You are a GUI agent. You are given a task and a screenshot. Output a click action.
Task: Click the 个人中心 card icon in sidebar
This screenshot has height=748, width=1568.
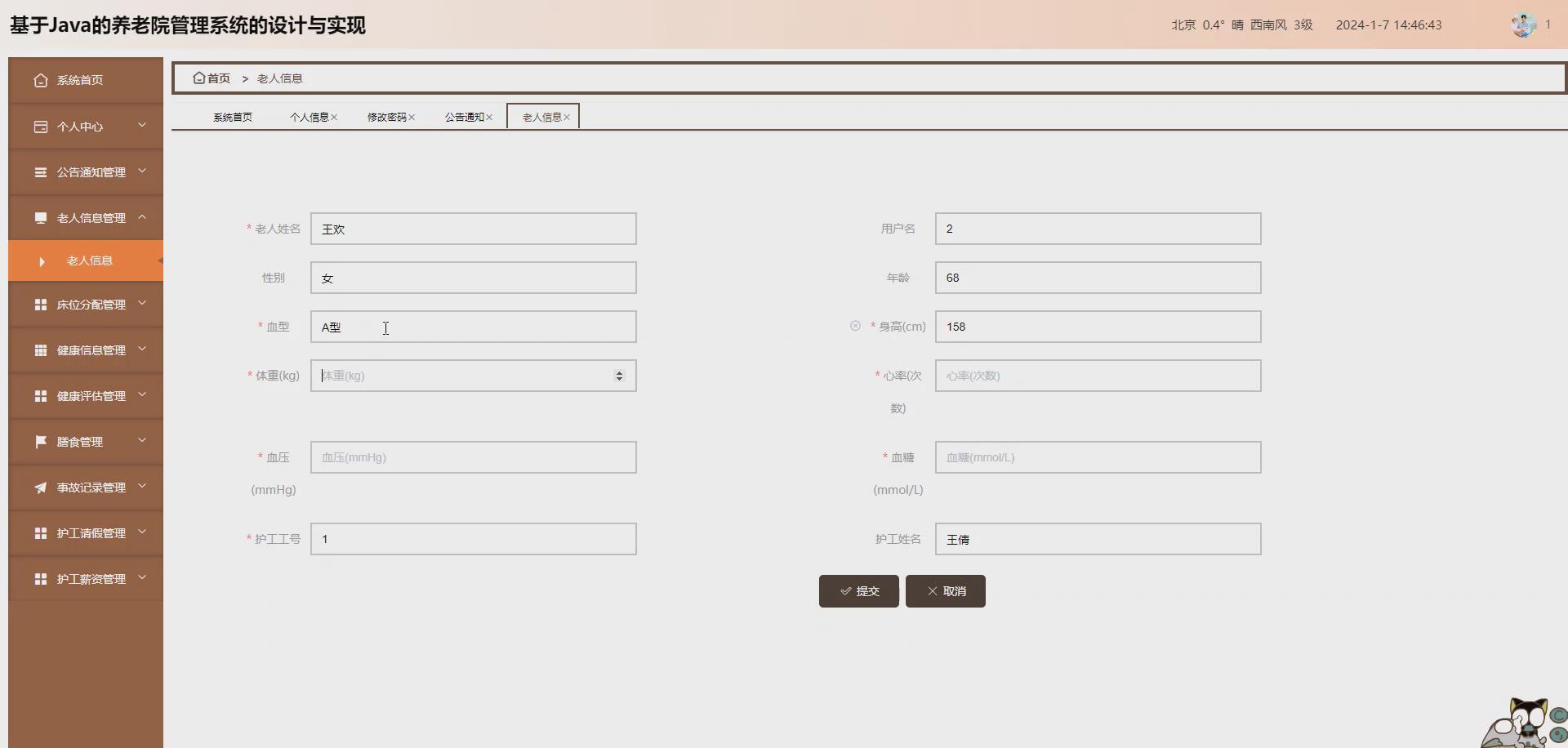(41, 127)
